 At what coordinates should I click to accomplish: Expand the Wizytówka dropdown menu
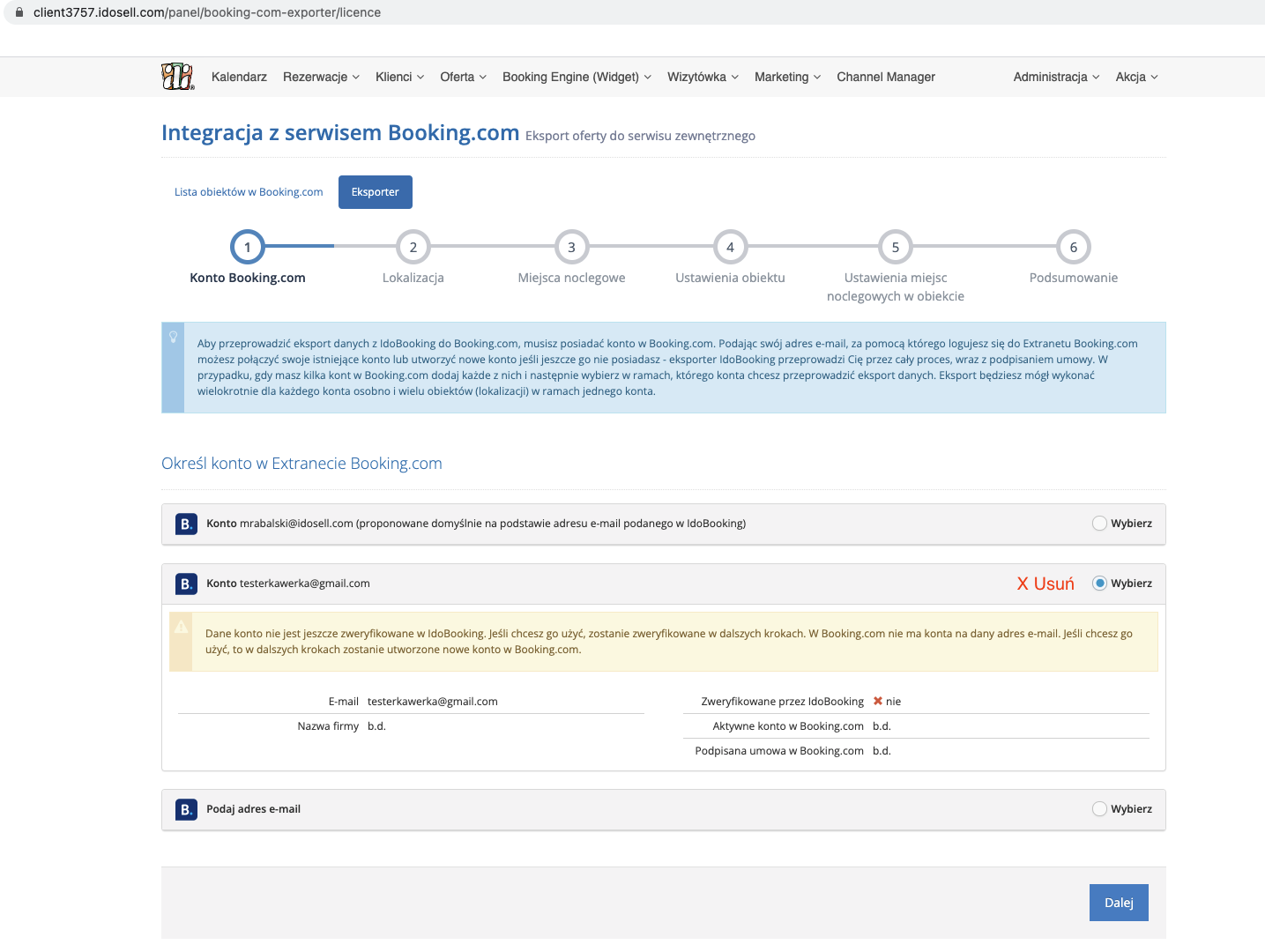pyautogui.click(x=703, y=77)
